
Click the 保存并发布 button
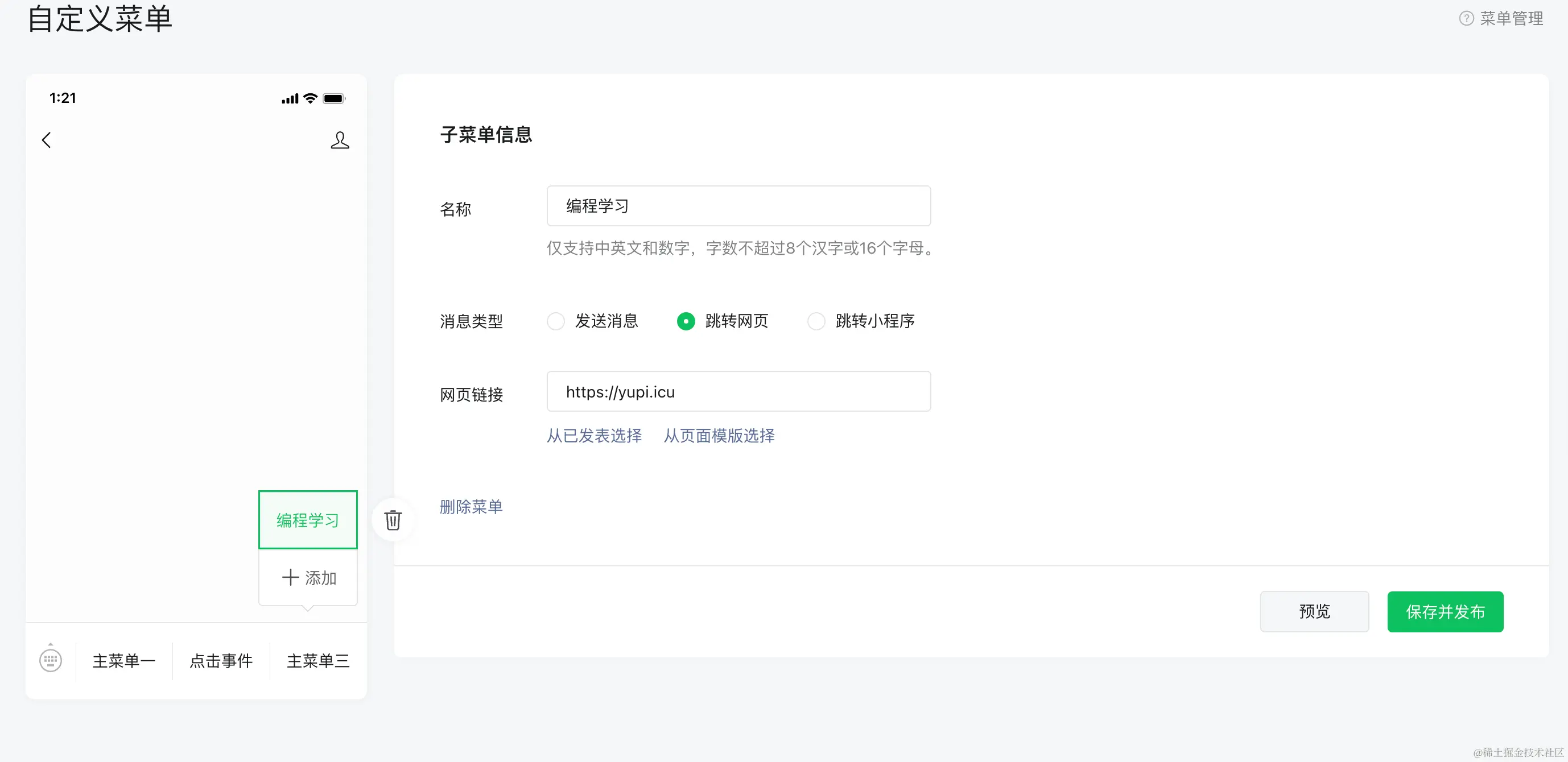1445,611
